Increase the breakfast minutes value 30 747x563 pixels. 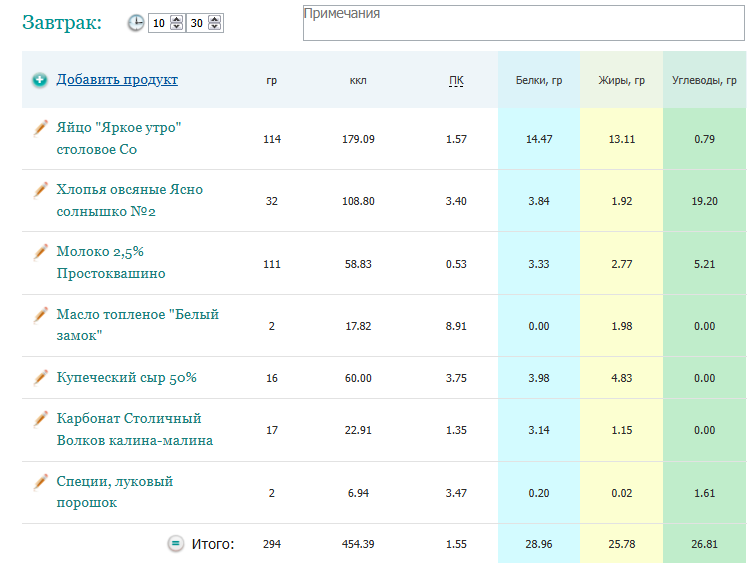215,19
